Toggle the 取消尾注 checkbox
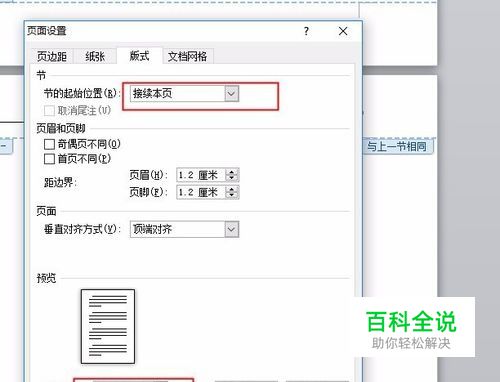Image resolution: width=500 pixels, height=382 pixels. click(49, 110)
